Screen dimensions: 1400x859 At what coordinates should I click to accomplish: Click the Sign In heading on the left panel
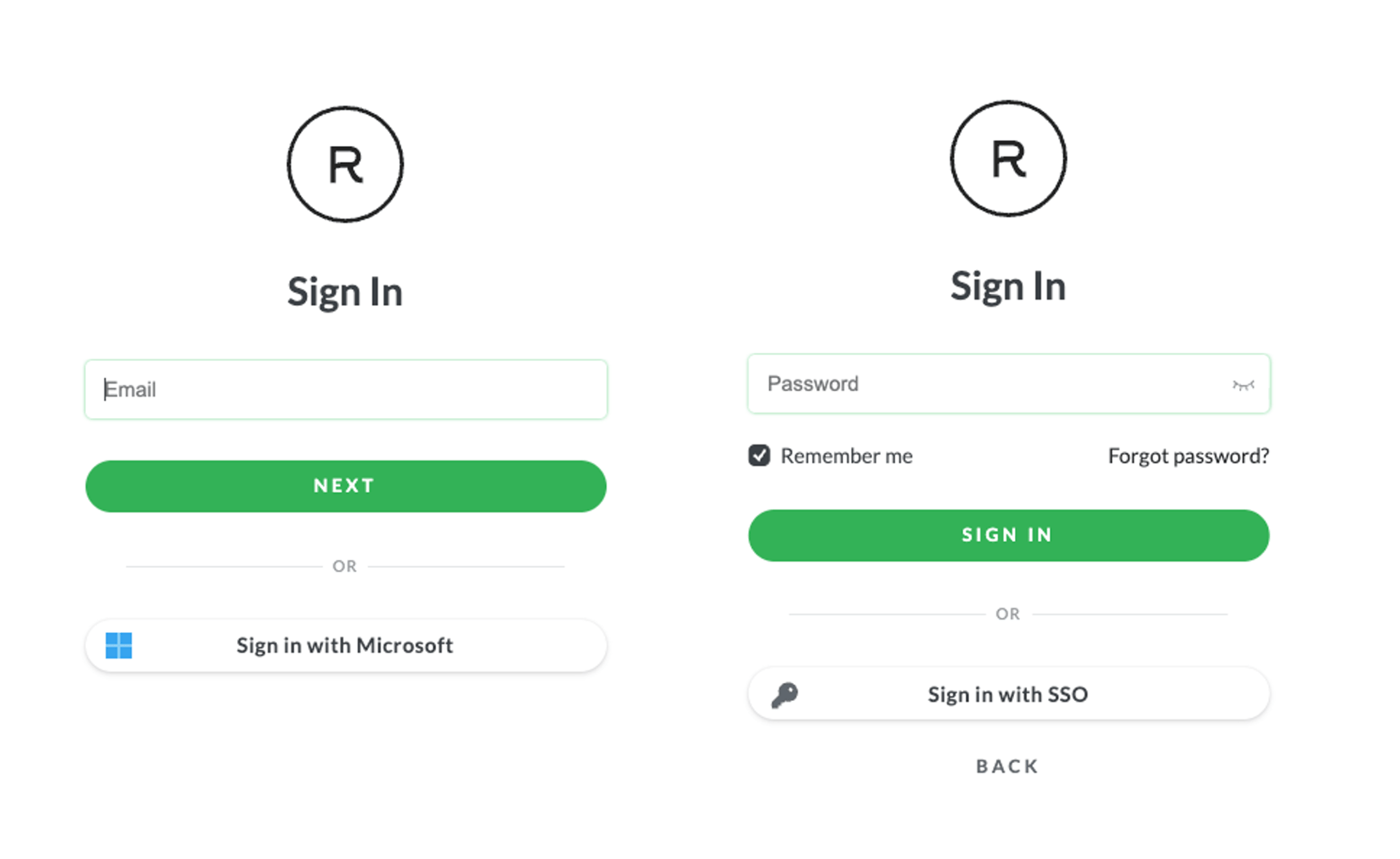pos(344,291)
